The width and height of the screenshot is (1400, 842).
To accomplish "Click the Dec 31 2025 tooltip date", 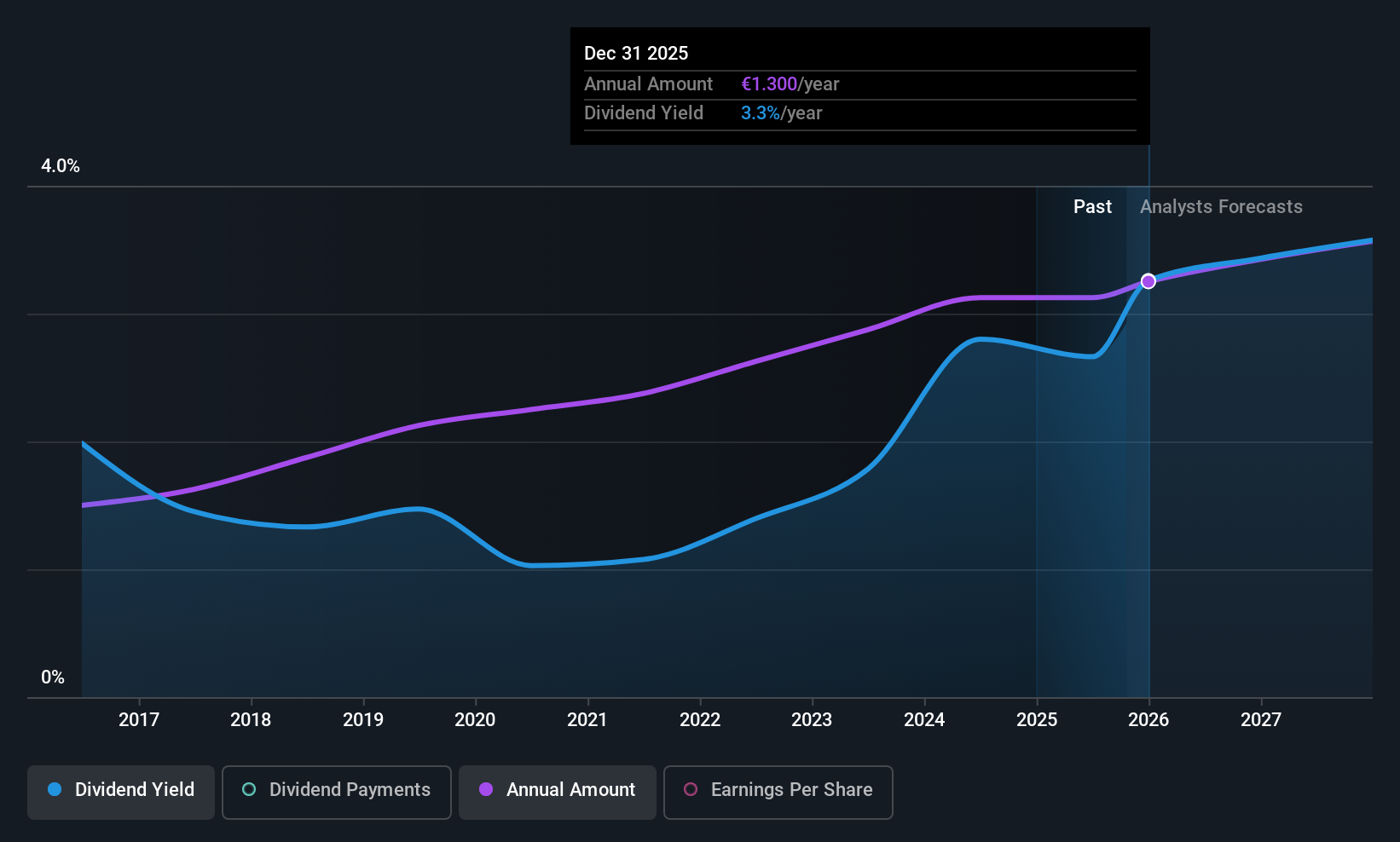I will [x=636, y=54].
